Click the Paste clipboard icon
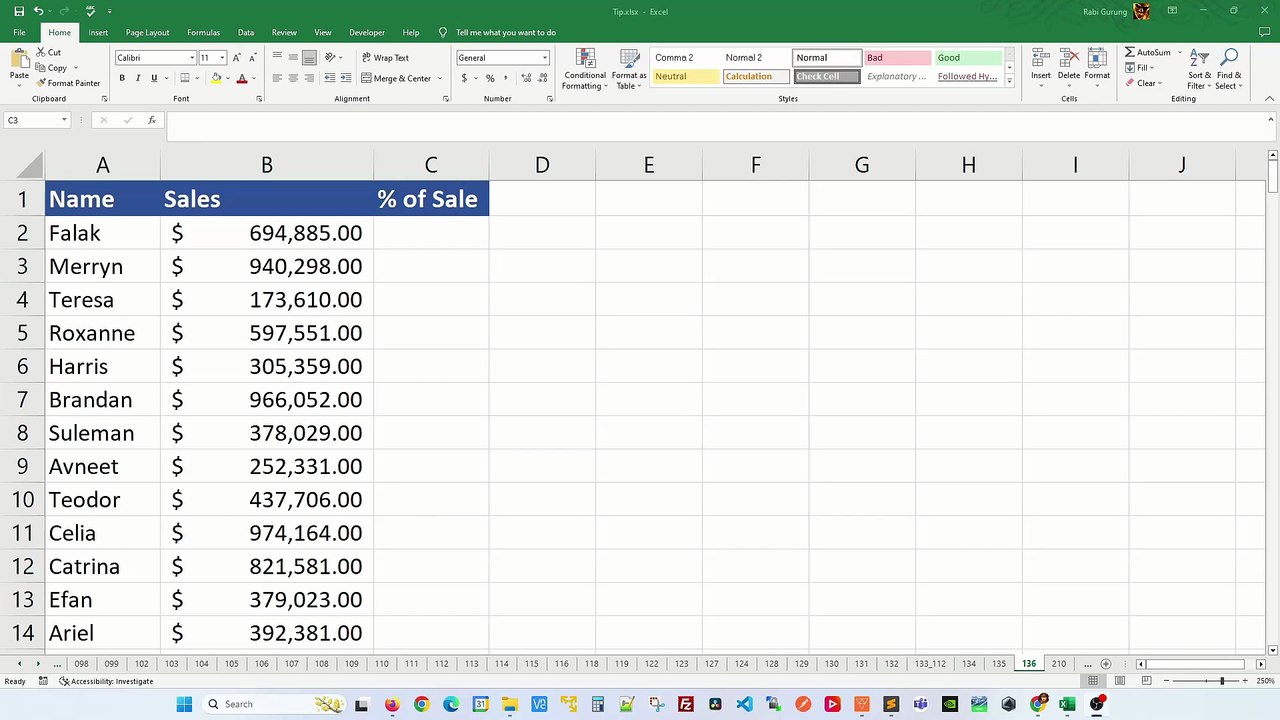 [x=19, y=59]
